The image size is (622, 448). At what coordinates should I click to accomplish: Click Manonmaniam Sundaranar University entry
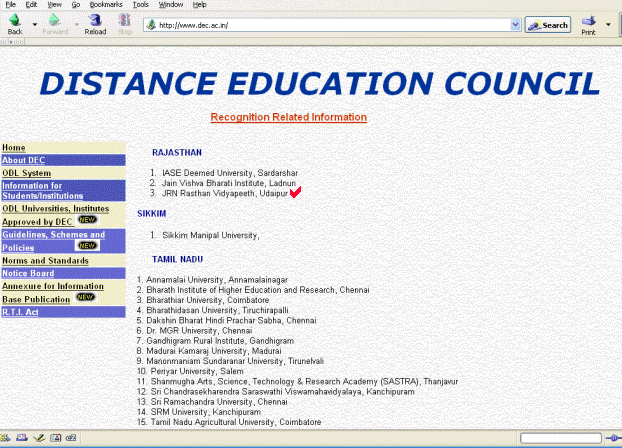click(235, 361)
